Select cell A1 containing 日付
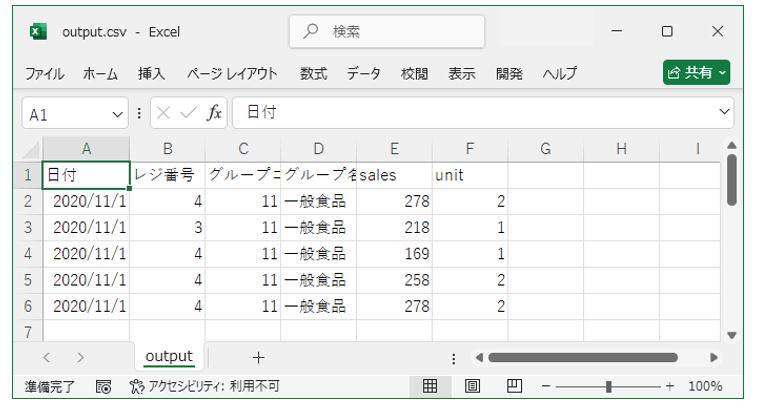 [x=86, y=175]
